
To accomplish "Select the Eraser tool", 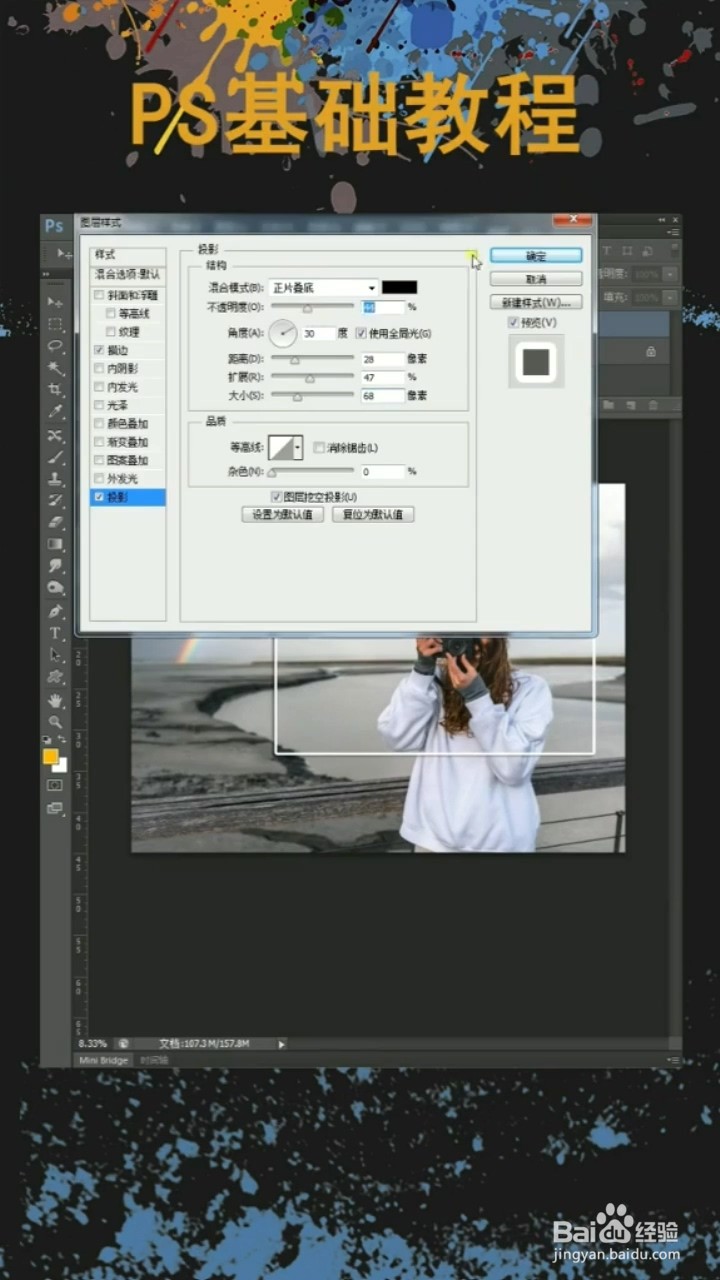I will click(55, 522).
